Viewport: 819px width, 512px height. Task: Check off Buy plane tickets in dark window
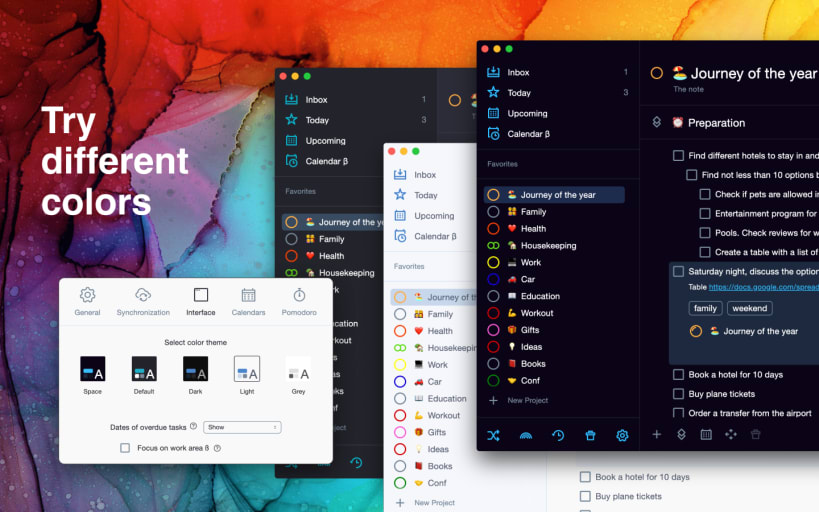(x=678, y=393)
